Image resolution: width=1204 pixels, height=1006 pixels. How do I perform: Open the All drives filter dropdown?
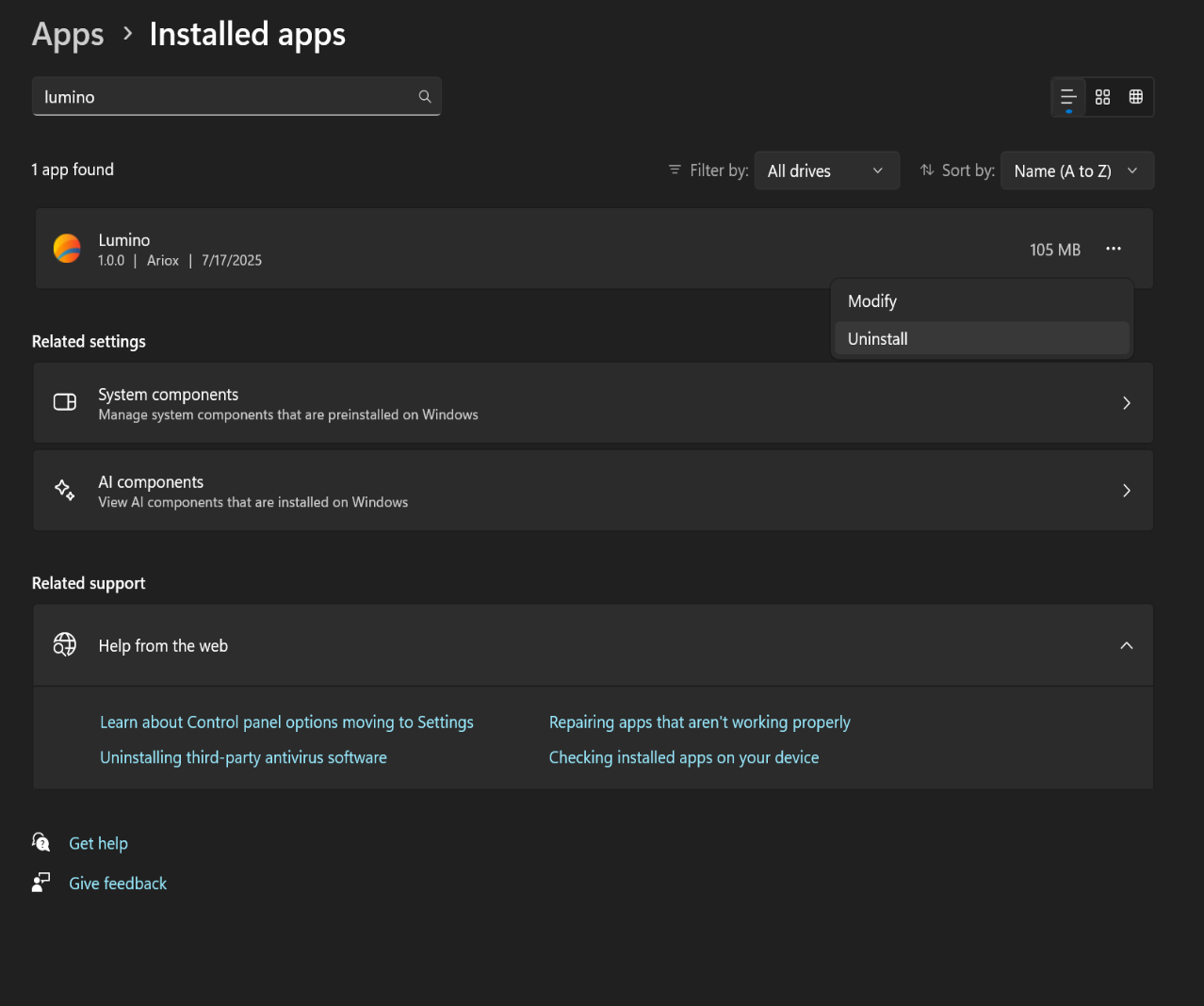click(x=826, y=170)
